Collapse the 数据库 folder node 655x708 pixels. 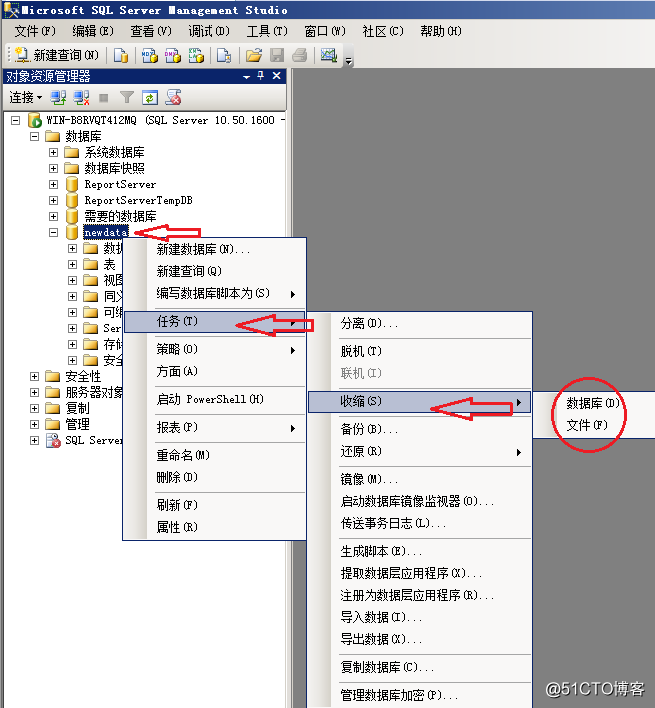pos(34,136)
